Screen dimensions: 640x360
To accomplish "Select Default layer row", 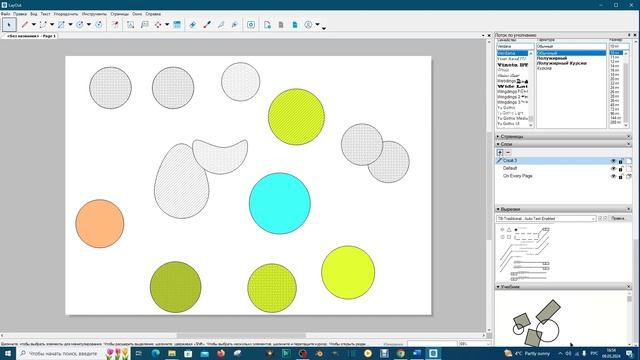I will click(x=563, y=168).
